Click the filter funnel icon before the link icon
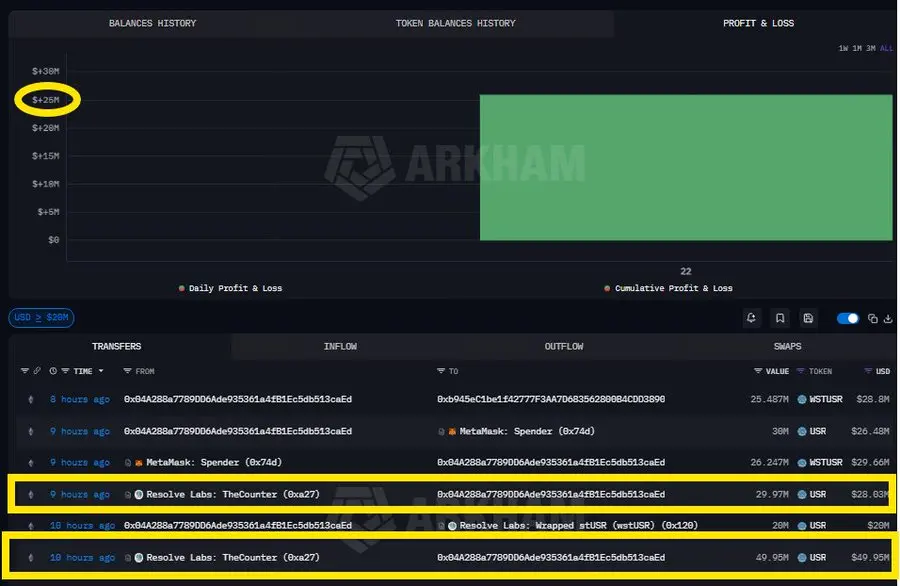This screenshot has height=586, width=900. pos(25,371)
